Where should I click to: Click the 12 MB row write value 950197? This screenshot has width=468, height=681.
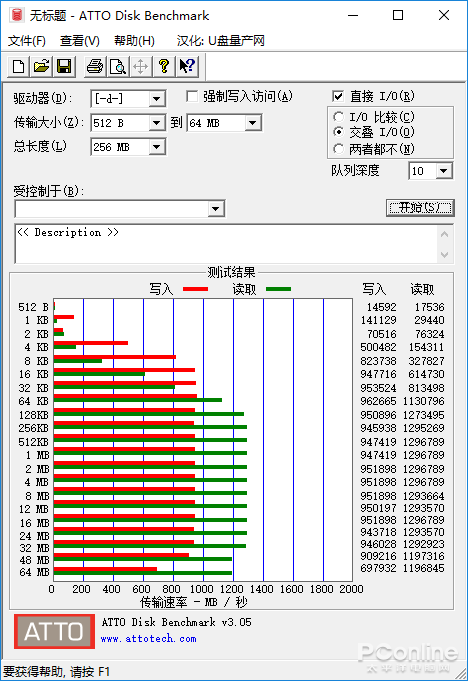click(378, 508)
